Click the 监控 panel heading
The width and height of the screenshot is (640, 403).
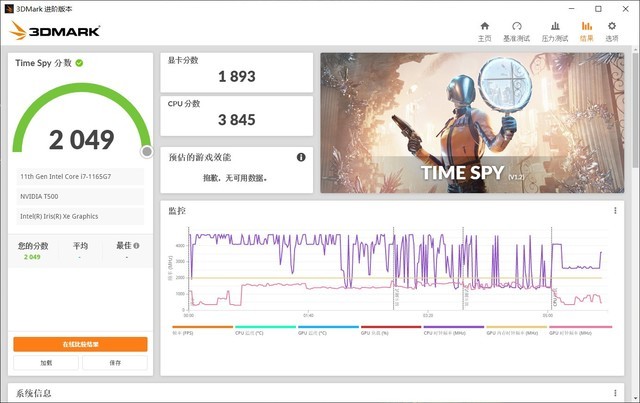coord(177,211)
